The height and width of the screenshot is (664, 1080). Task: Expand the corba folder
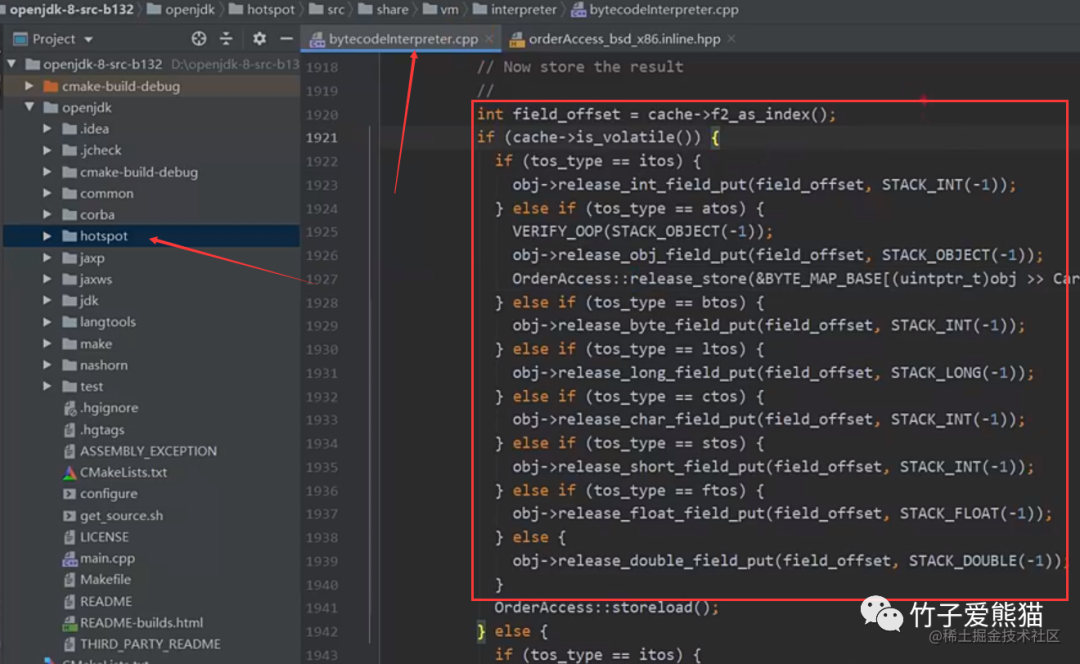(47, 215)
